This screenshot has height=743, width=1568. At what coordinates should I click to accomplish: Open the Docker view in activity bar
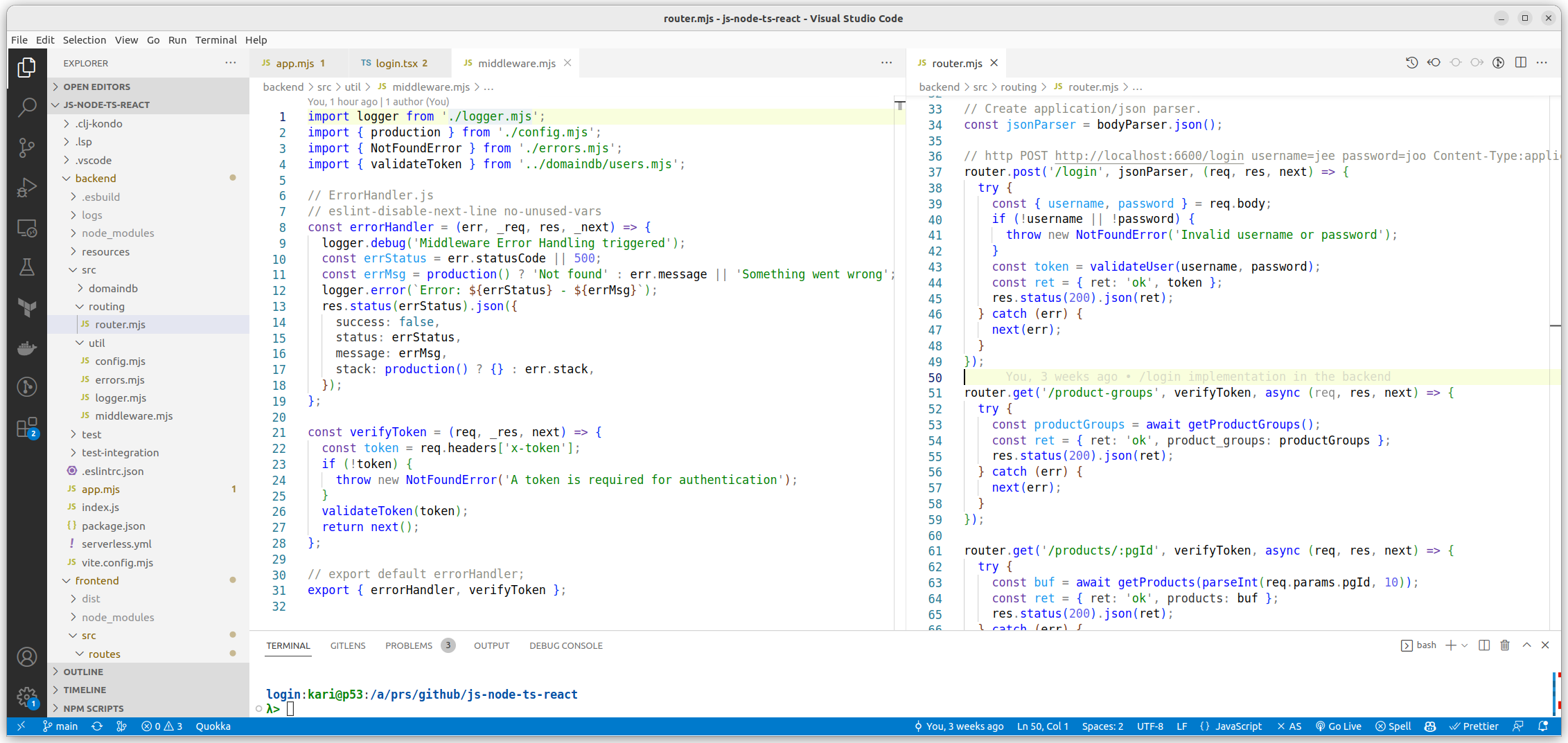(x=26, y=347)
